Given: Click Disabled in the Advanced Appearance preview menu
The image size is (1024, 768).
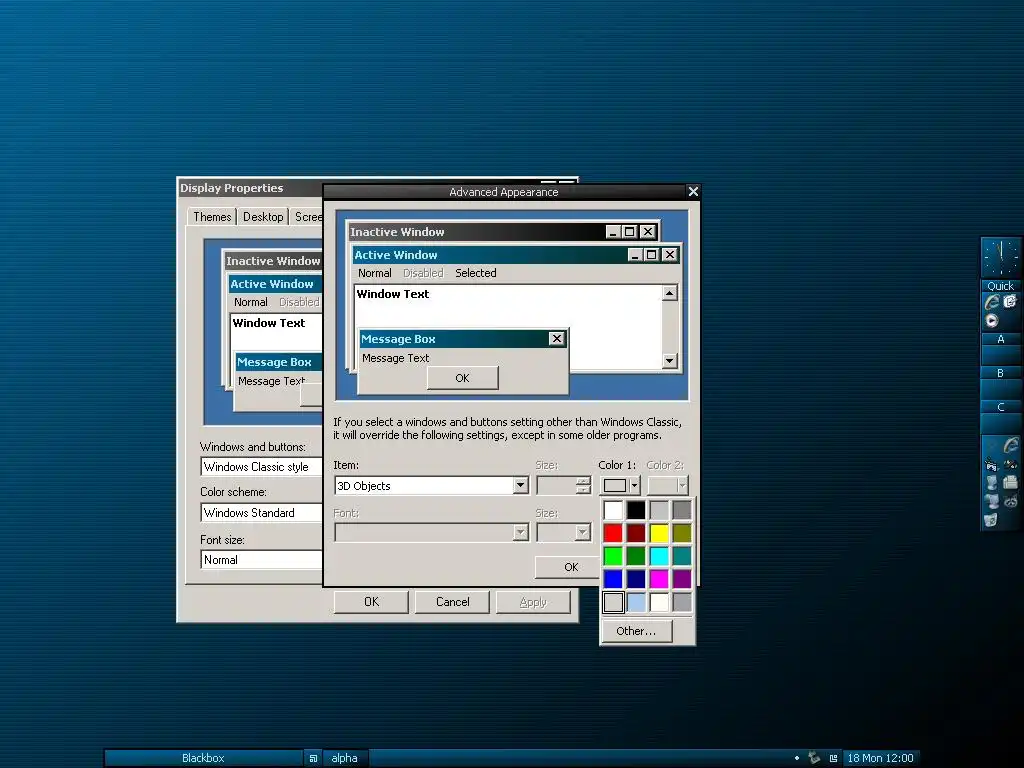Looking at the screenshot, I should [423, 273].
